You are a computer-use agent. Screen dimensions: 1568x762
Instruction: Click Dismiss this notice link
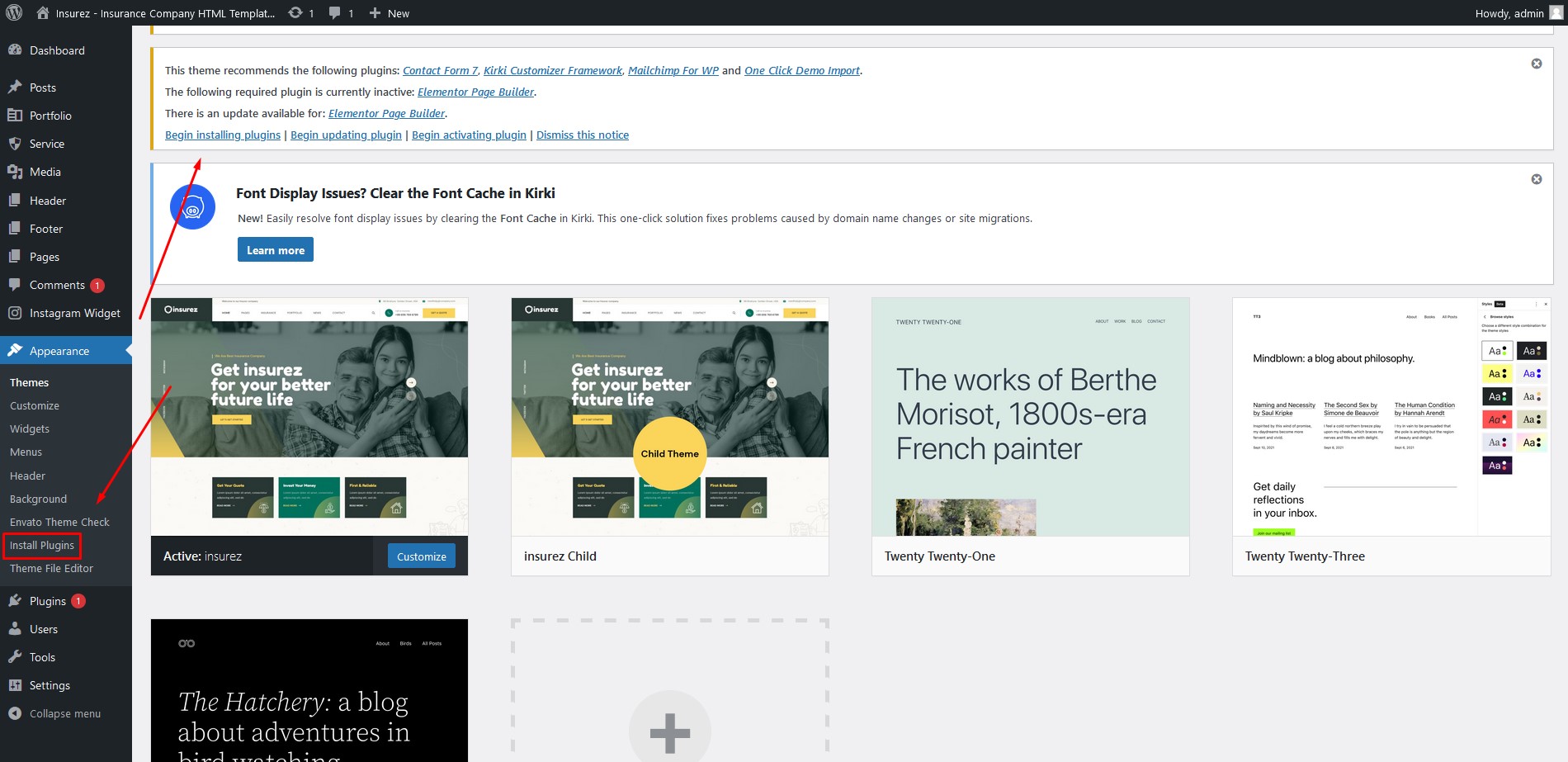[x=583, y=135]
